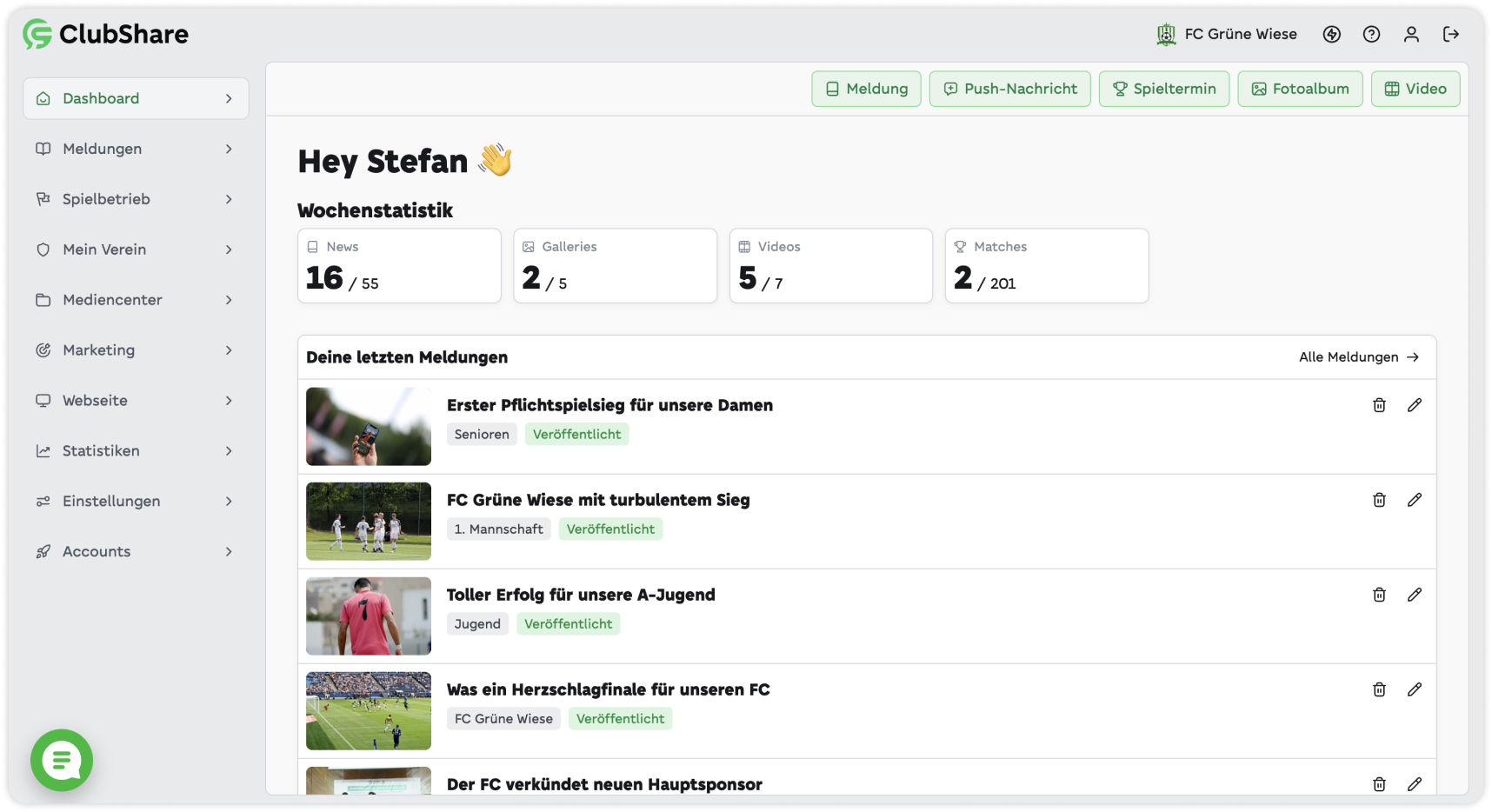The image size is (1492, 812).
Task: Click the FC Grüne Wiese club crest icon
Action: (1166, 34)
